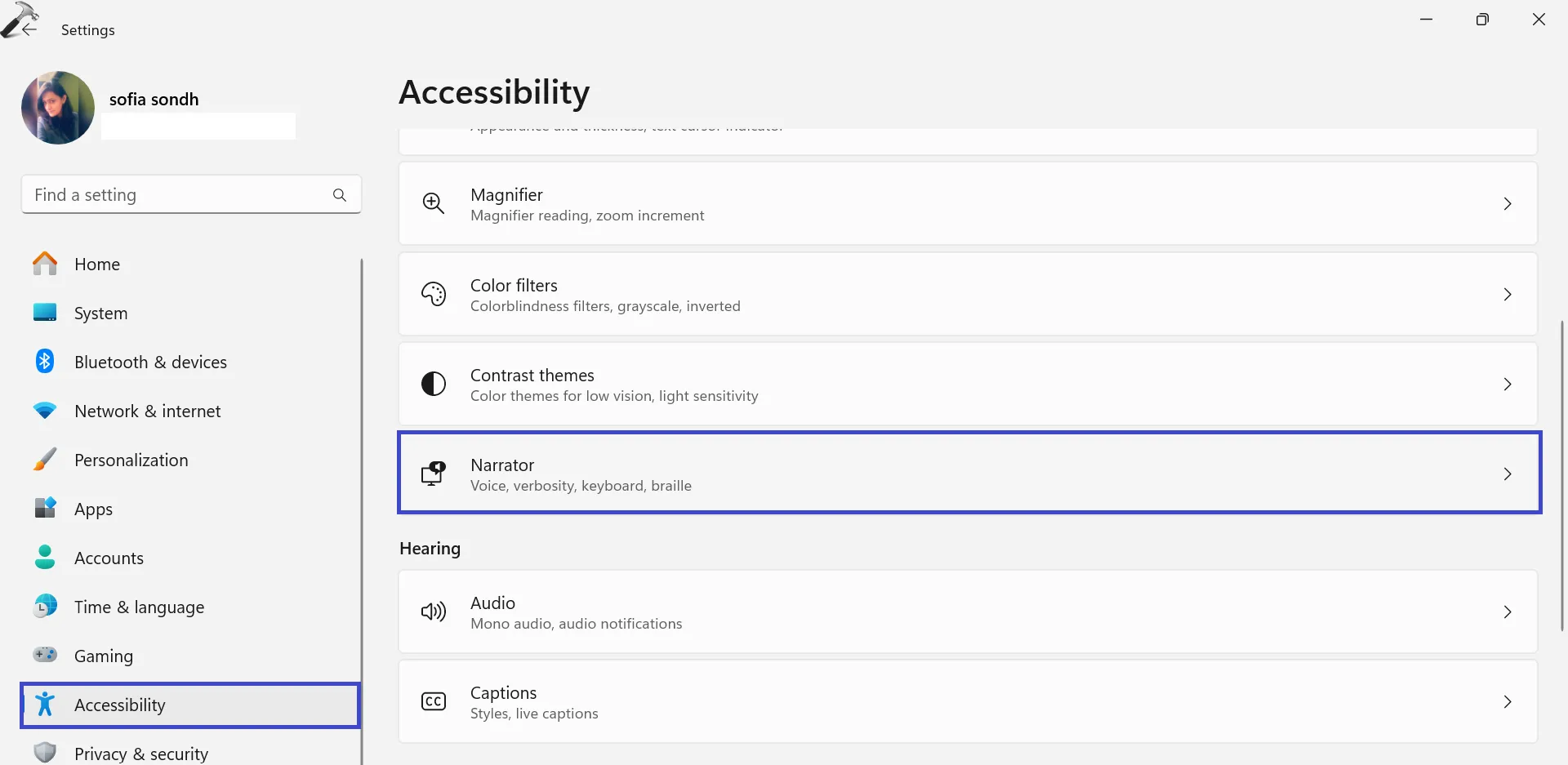The width and height of the screenshot is (1568, 765).
Task: Click the Bluetooth icon in sidebar
Action: point(45,362)
